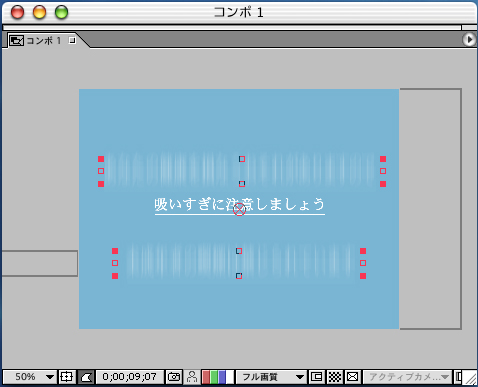Click bottom-right handle of lower blurred layer
The height and width of the screenshot is (387, 478).
[x=363, y=276]
